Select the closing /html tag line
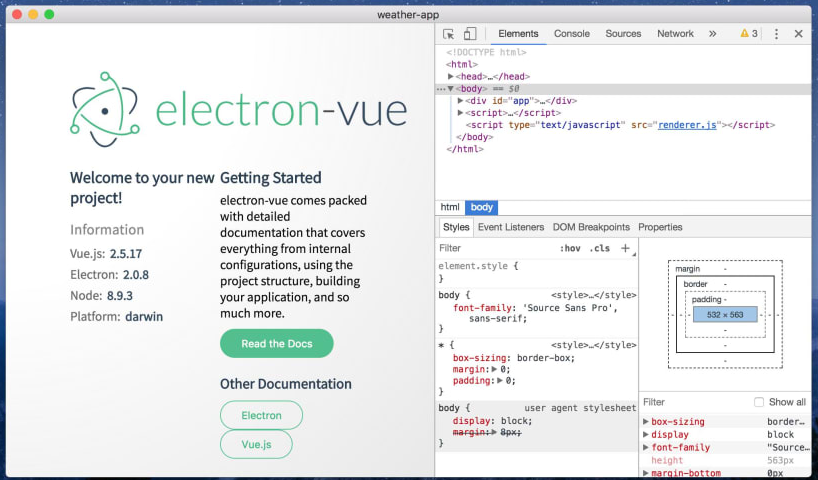 (465, 149)
